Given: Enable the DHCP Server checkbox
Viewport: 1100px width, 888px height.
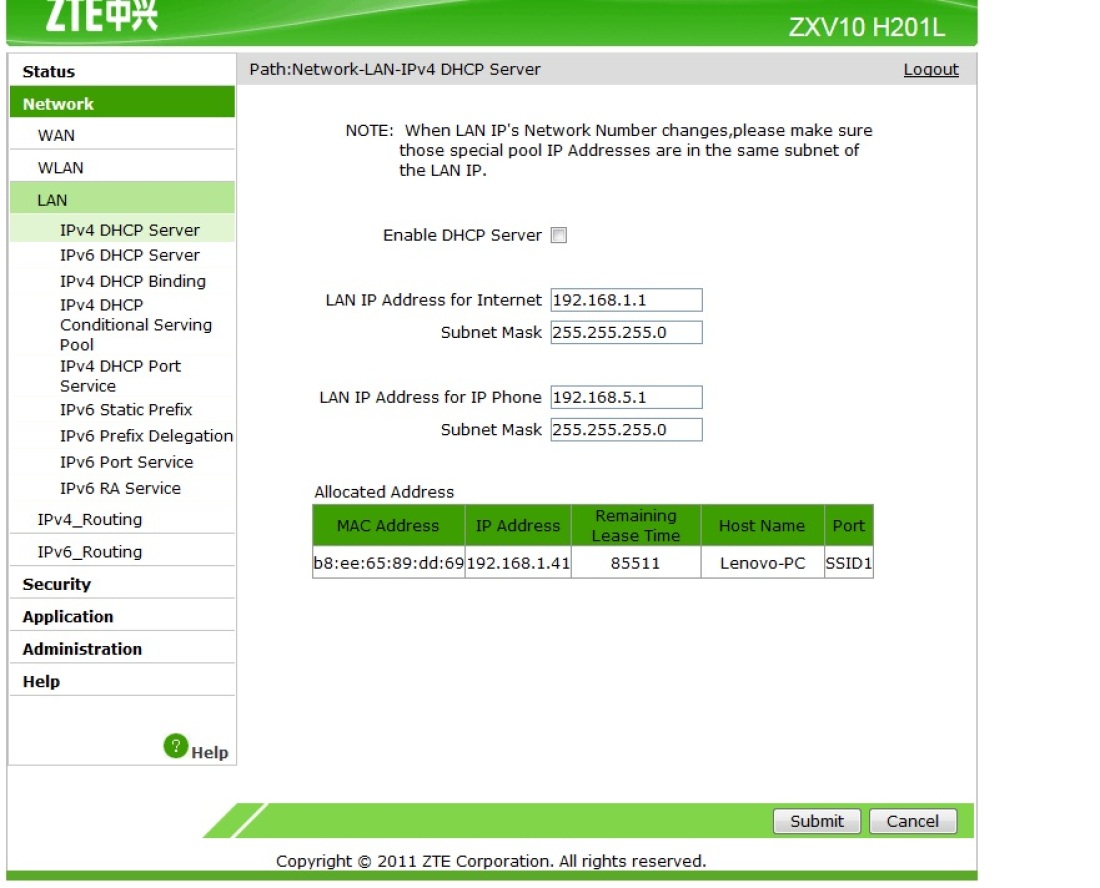Looking at the screenshot, I should [x=559, y=236].
